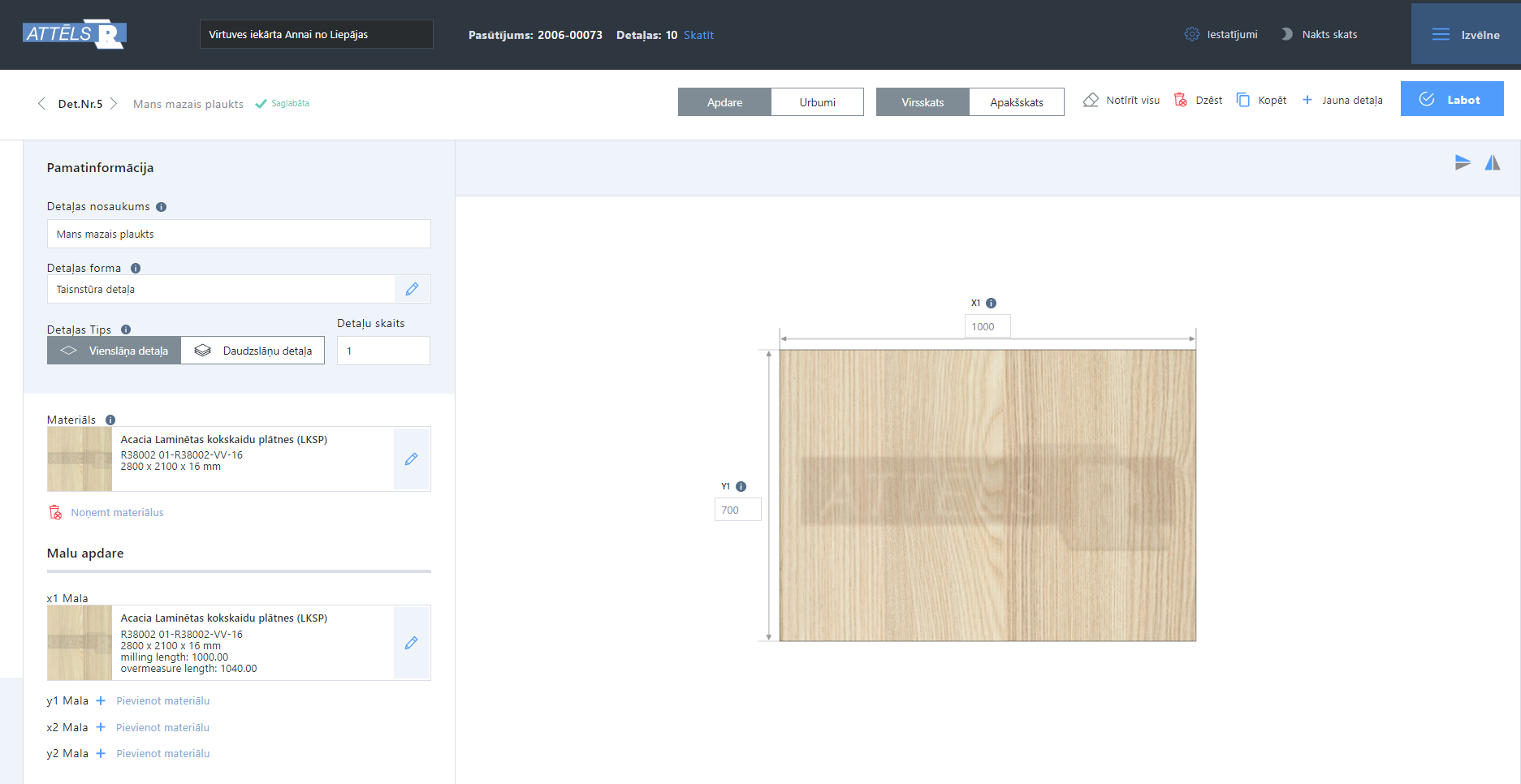Screen dimensions: 1521x784
Task: Switch detail type to Daudzslāņu detaļa
Action: pos(253,350)
